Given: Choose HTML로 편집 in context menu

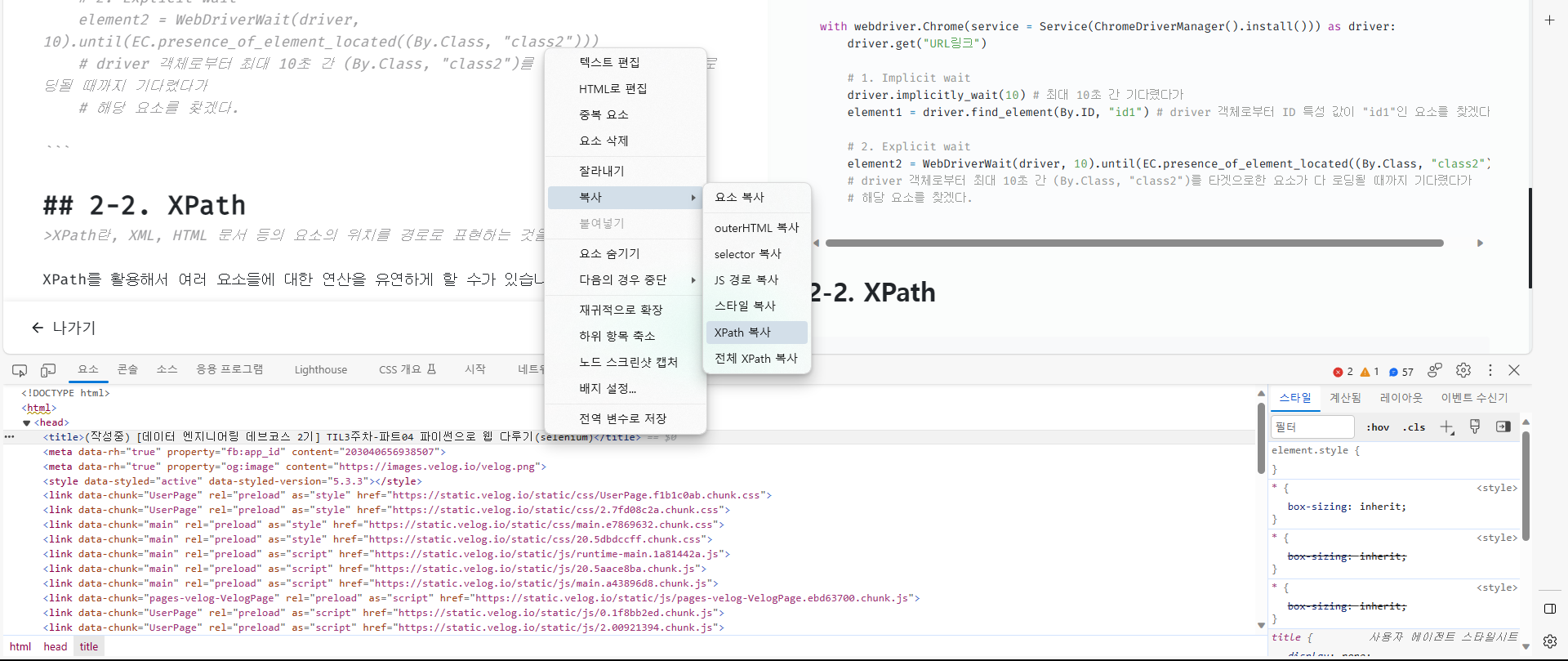Looking at the screenshot, I should 626,88.
